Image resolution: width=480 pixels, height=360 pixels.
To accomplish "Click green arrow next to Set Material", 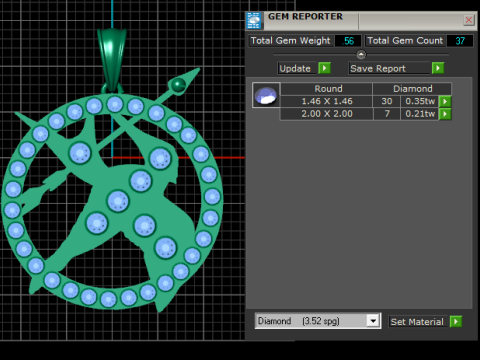I will click(456, 321).
